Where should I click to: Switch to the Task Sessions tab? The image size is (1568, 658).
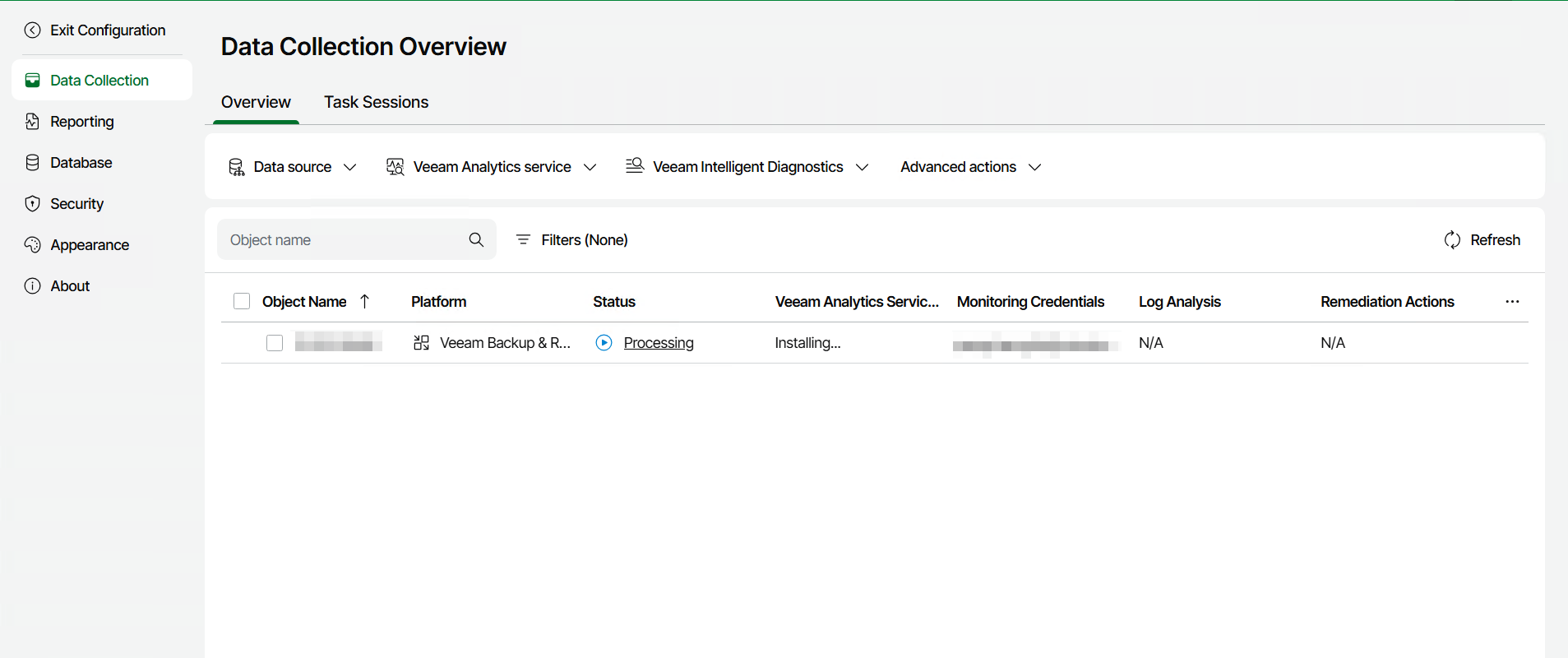click(376, 102)
